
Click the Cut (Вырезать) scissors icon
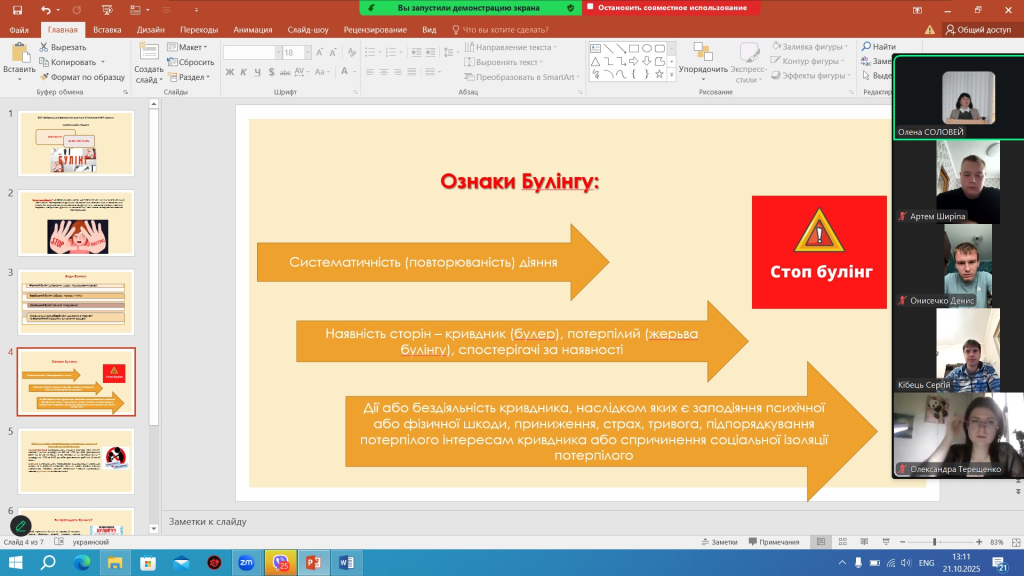click(x=44, y=47)
